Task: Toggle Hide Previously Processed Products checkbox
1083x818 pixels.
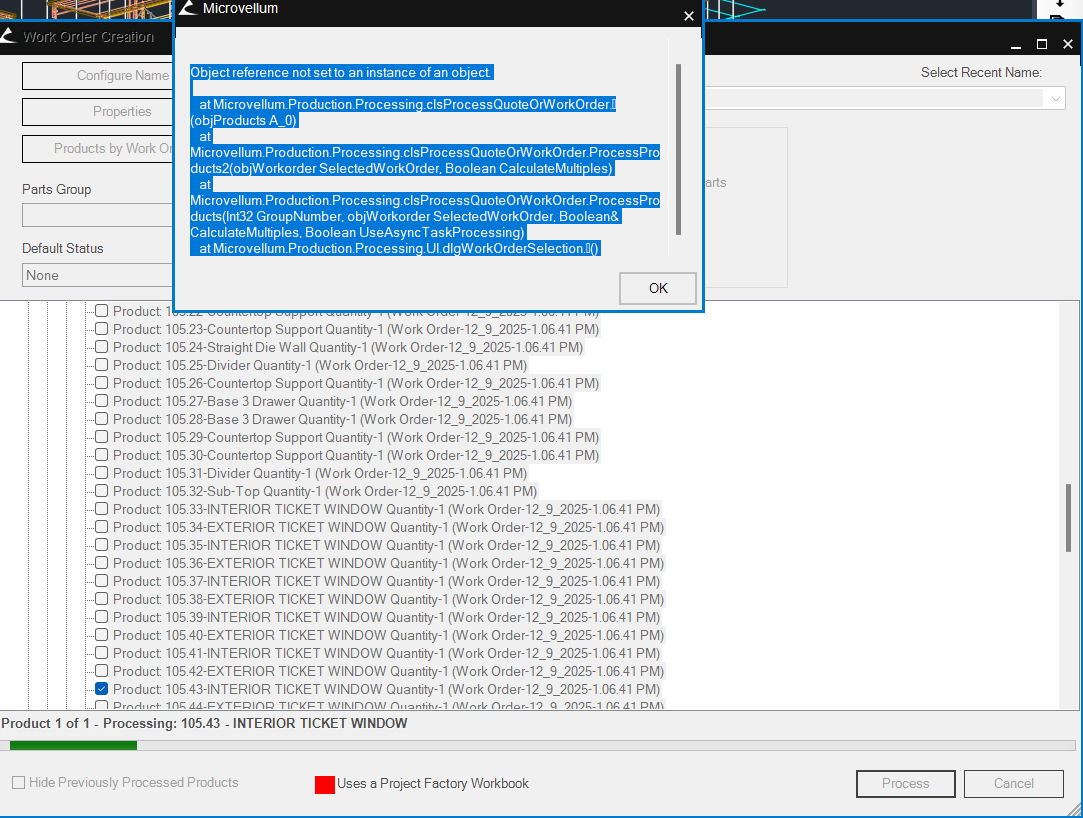Action: point(19,782)
